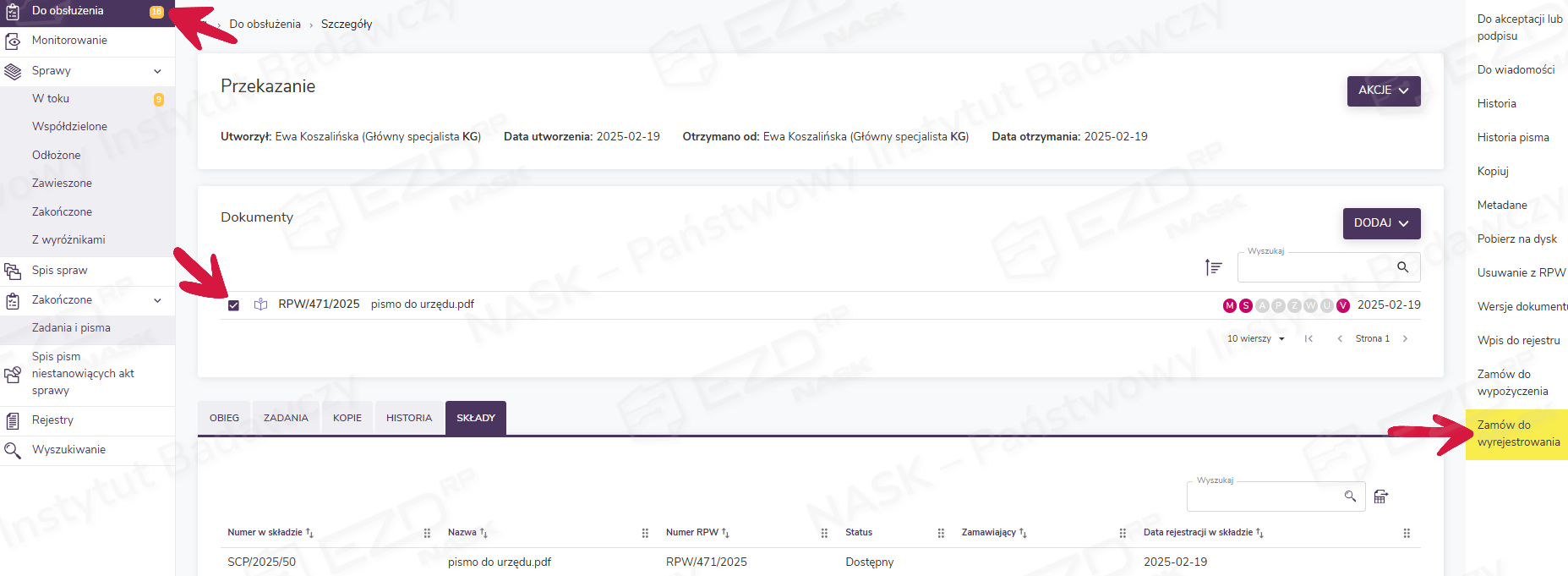Uncheck the RPW/471/2025 document checkbox
1568x576 pixels.
tap(234, 305)
